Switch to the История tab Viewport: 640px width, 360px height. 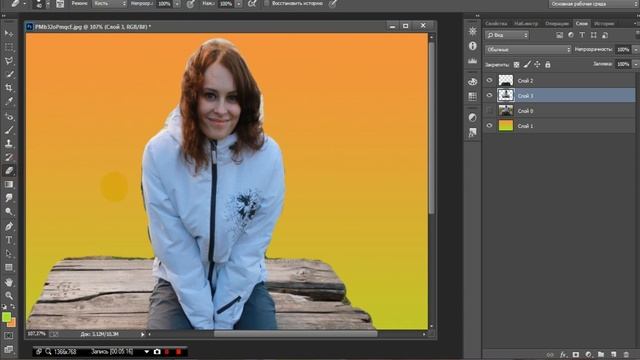[604, 24]
